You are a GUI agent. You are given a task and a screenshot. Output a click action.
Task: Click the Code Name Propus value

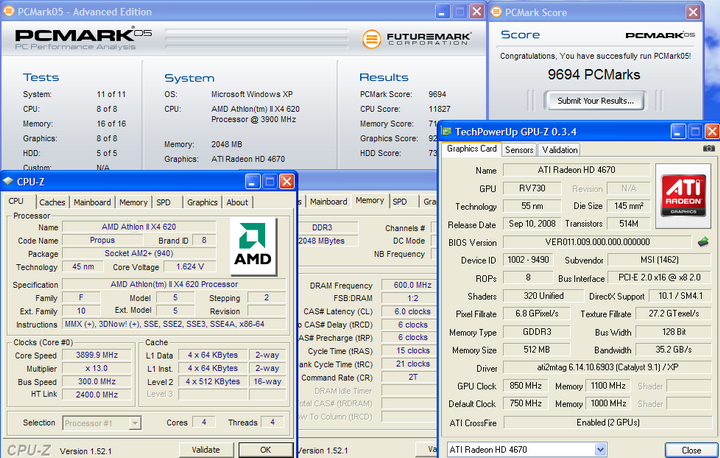102,240
